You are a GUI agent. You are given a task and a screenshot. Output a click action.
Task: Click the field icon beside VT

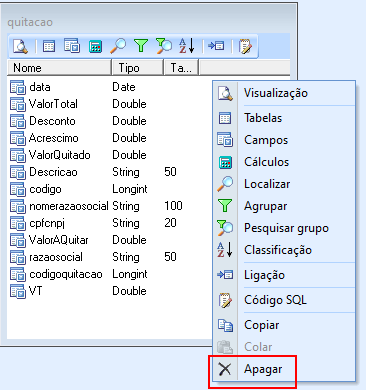(18, 292)
